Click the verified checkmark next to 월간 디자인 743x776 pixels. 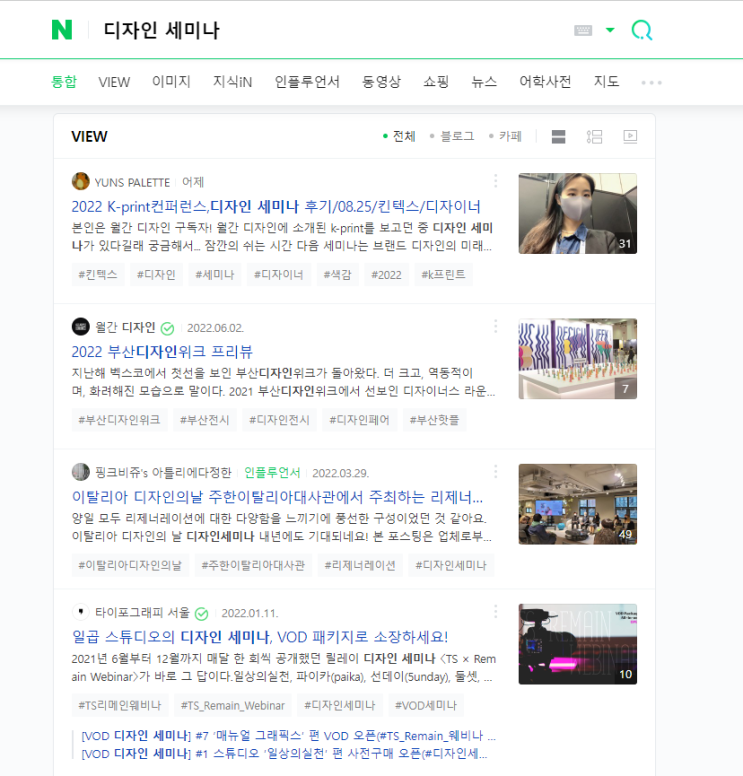(168, 328)
